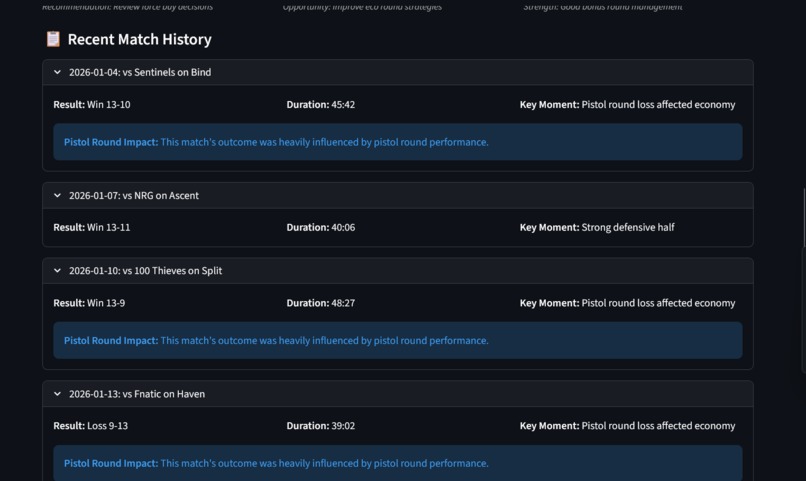Click 'Result: Win 13-9' text

(89, 303)
